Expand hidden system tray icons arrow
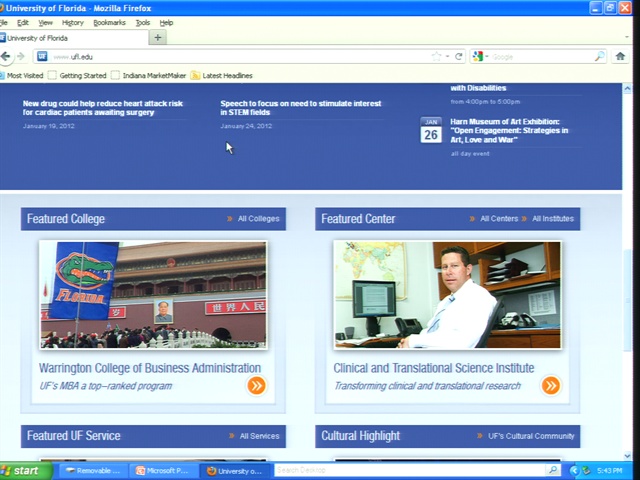 point(575,471)
